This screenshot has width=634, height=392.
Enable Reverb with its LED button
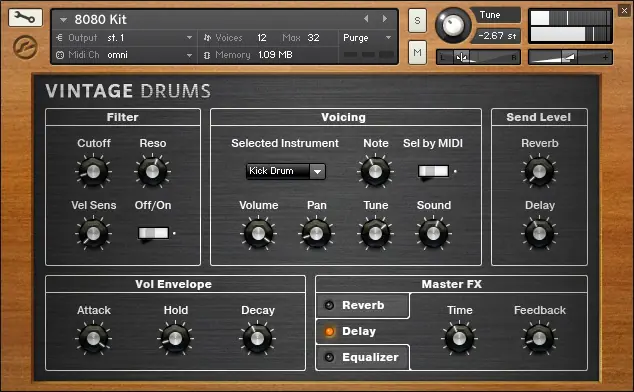pos(330,305)
